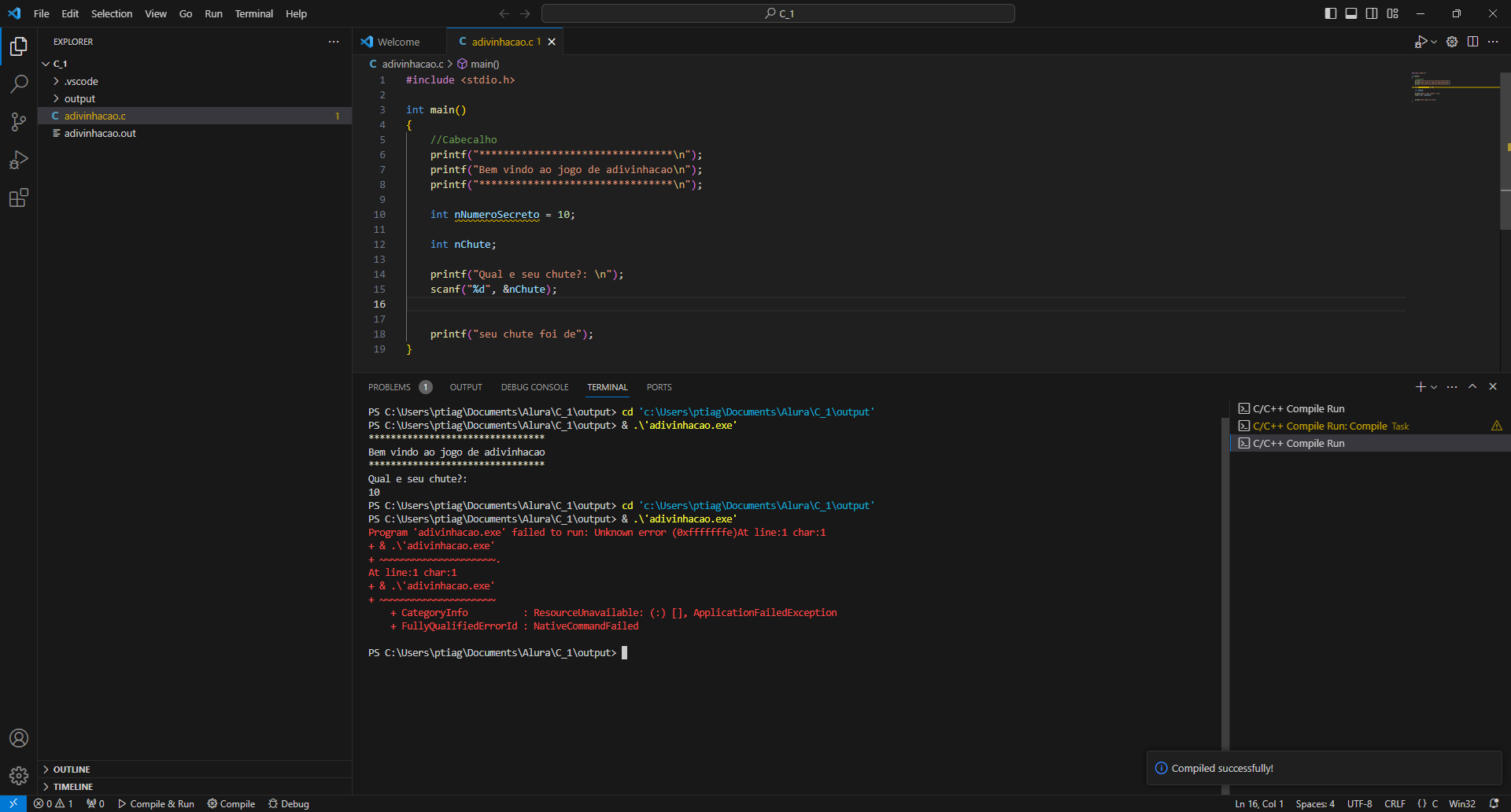Open panel Views and More Actions ellipsis
Screen dimensions: 1511x812
(x=1452, y=387)
